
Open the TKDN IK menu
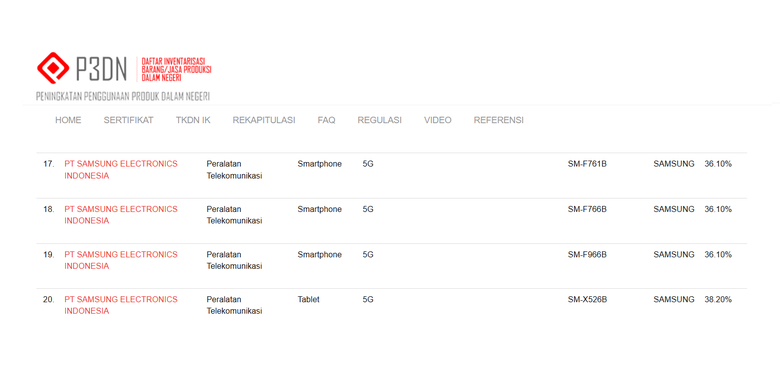[193, 120]
